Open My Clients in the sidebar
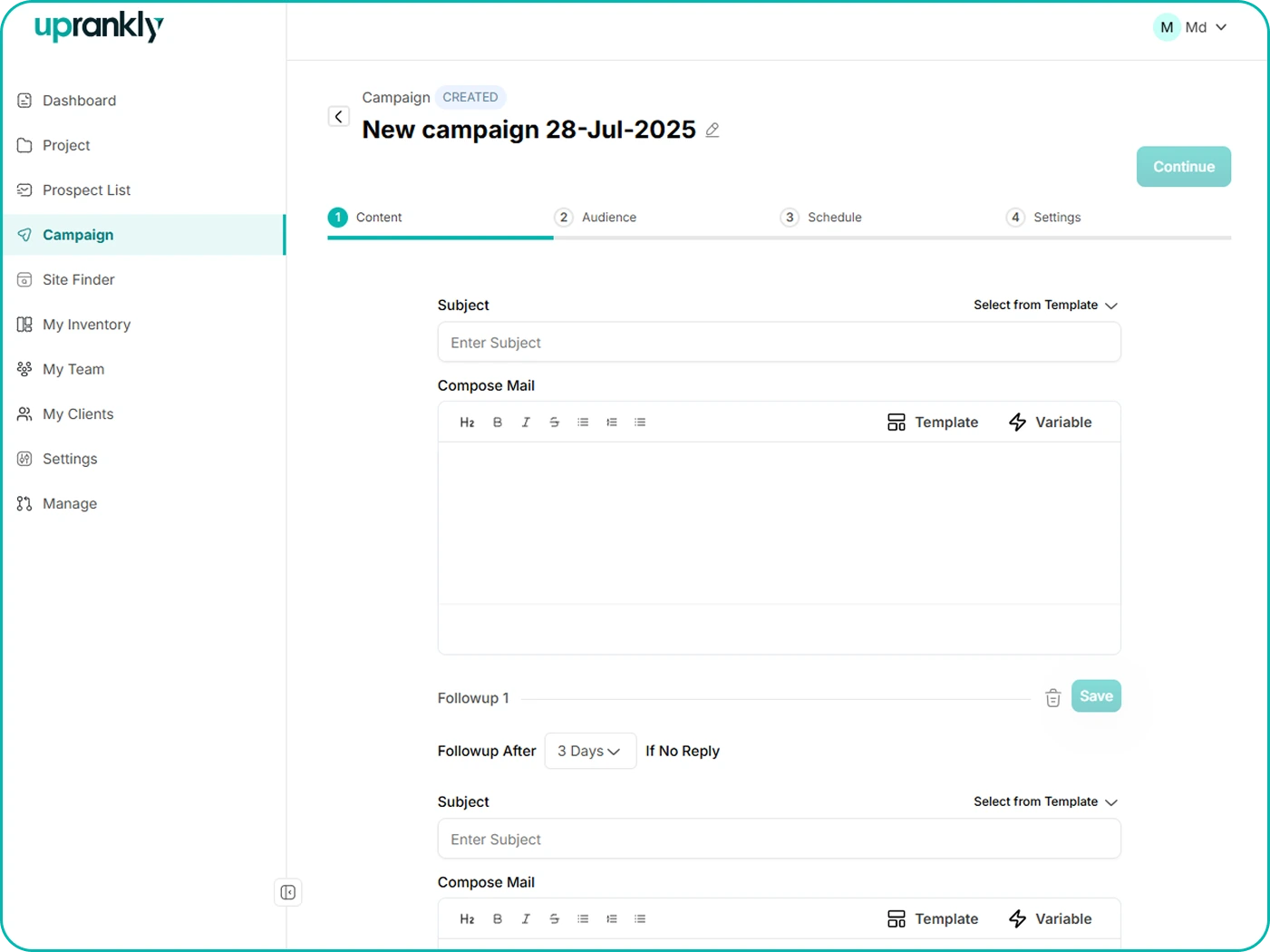The image size is (1270, 952). (x=143, y=414)
